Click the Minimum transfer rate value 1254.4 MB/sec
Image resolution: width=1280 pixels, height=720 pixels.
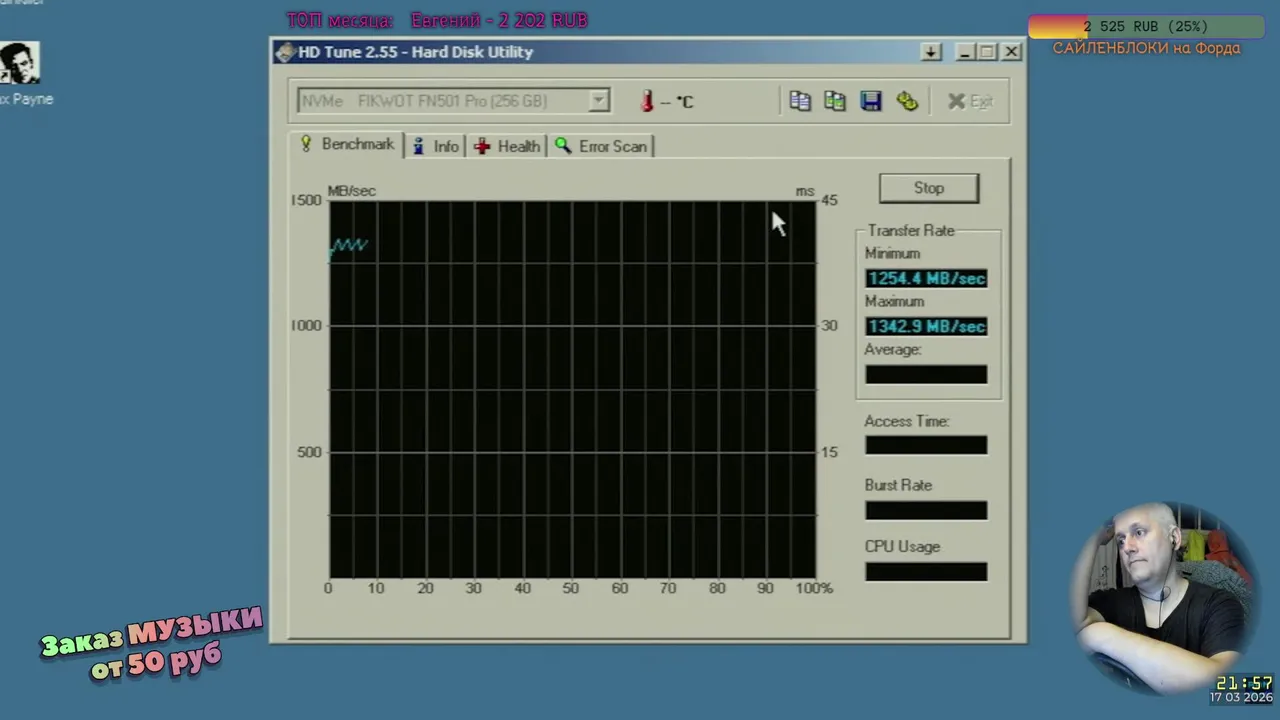click(926, 278)
